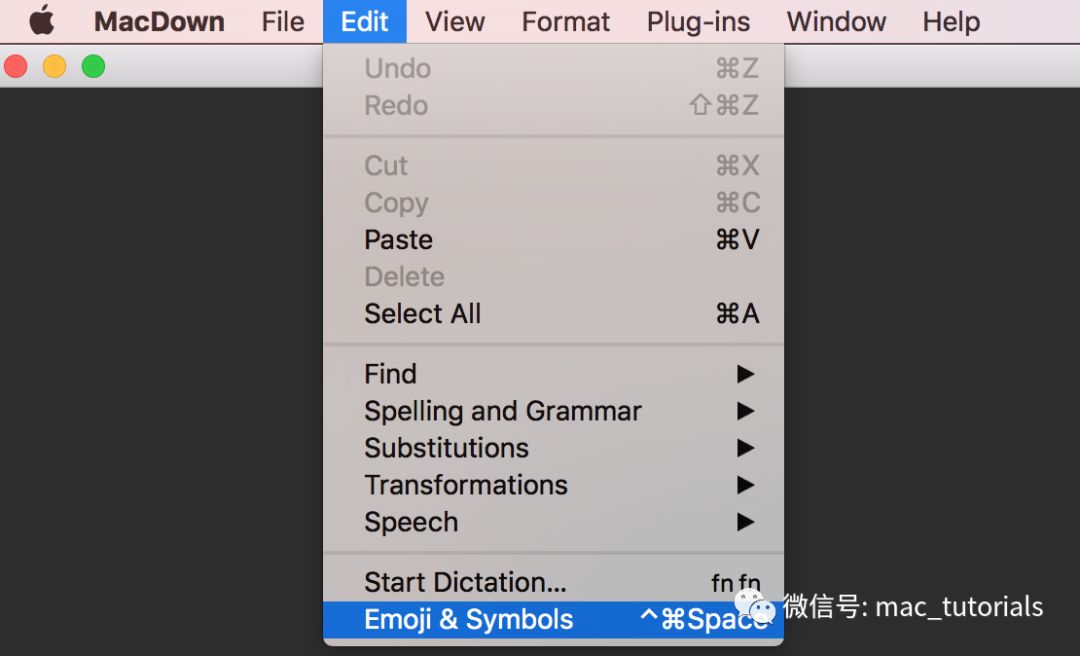Choose Select All in Edit menu
This screenshot has width=1080, height=656.
tap(422, 314)
